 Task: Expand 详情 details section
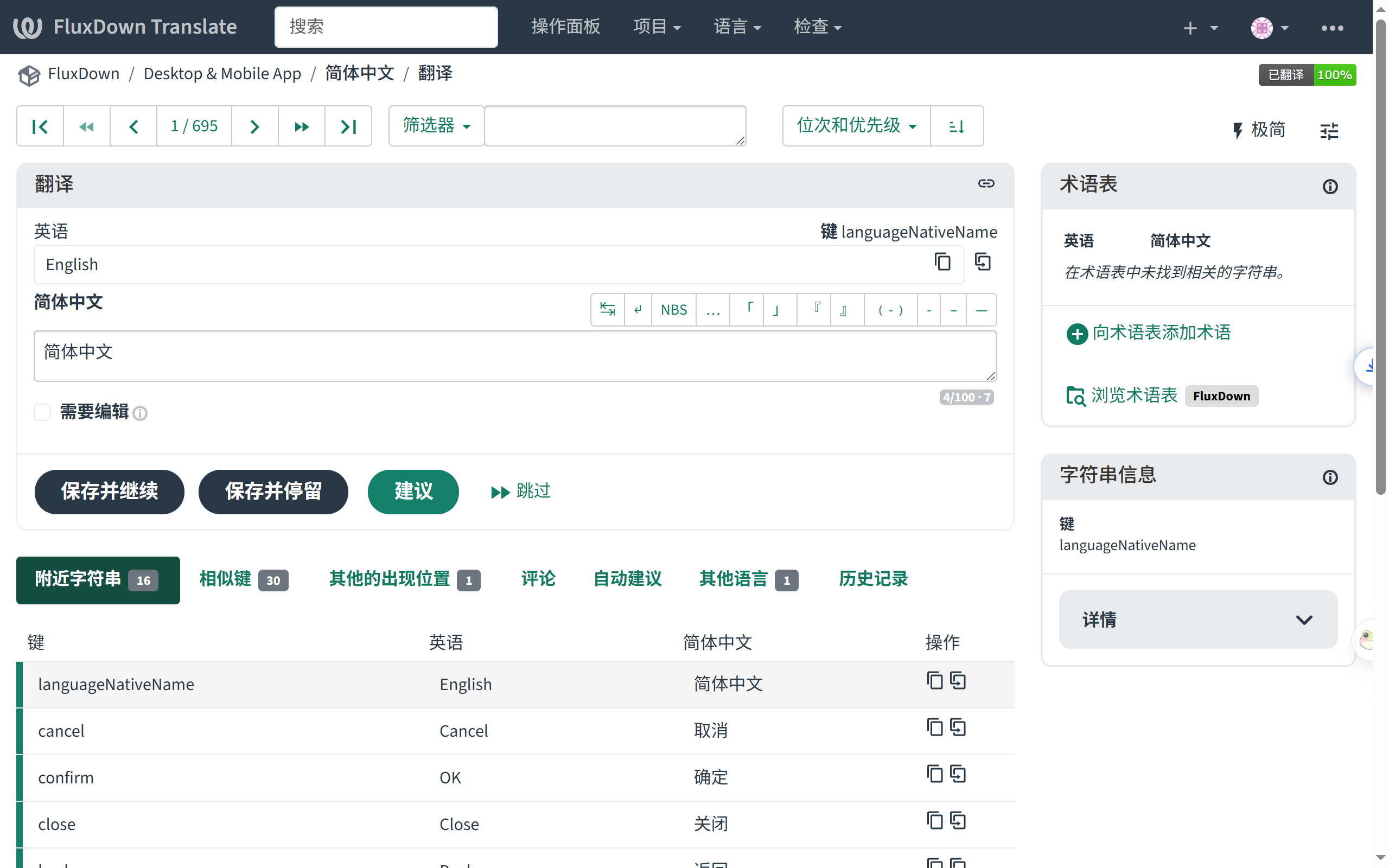click(x=1198, y=620)
